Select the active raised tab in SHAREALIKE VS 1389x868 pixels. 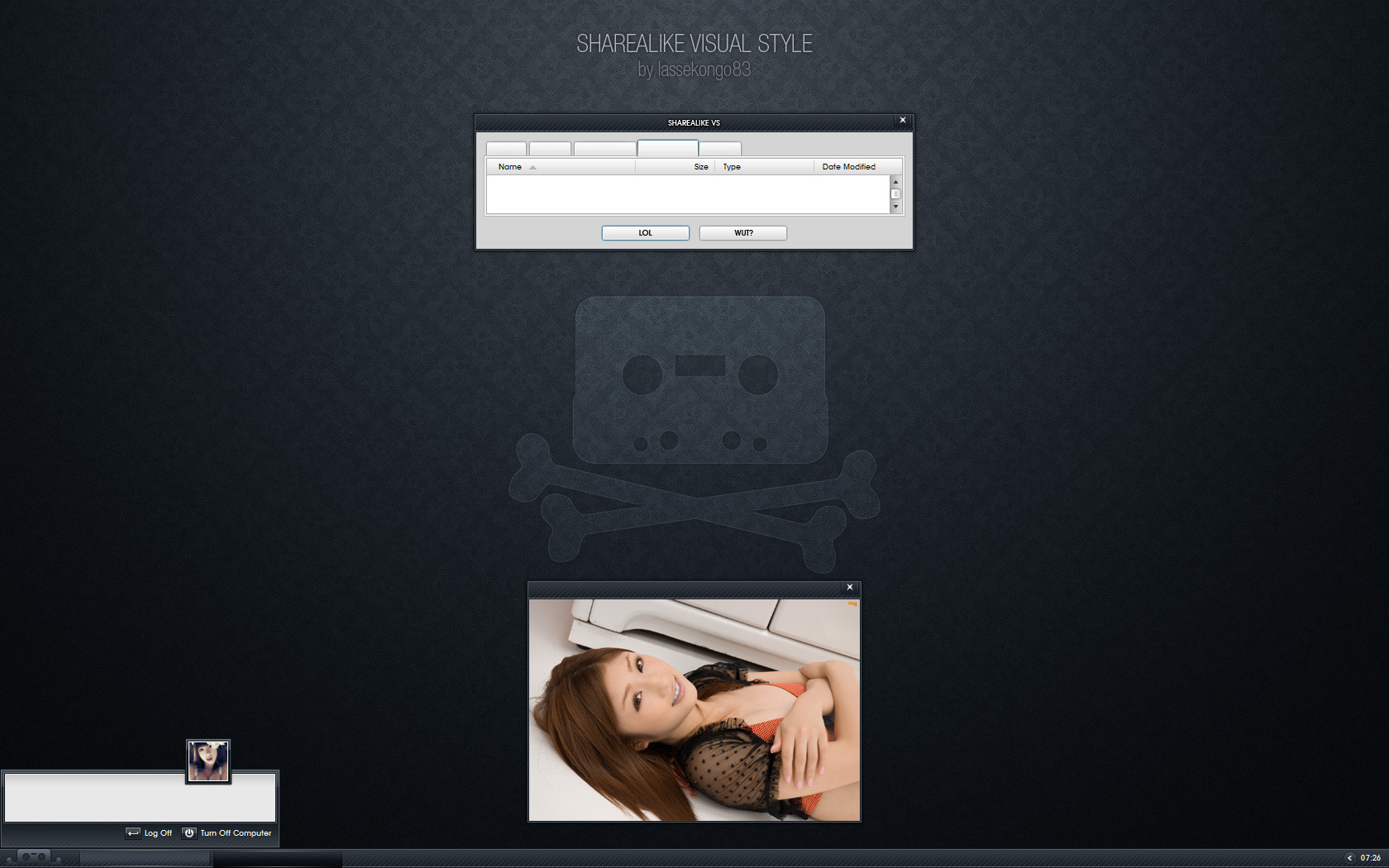(x=668, y=148)
